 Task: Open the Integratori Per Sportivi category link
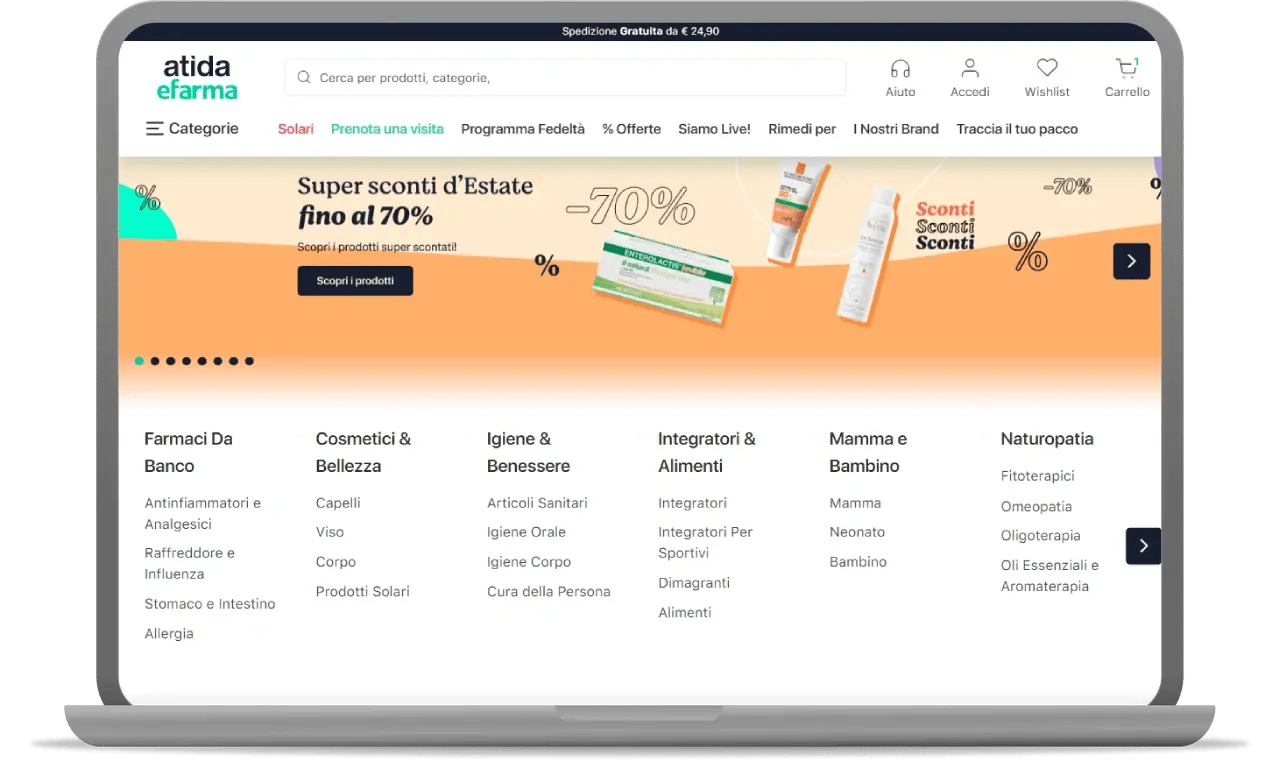coord(704,542)
